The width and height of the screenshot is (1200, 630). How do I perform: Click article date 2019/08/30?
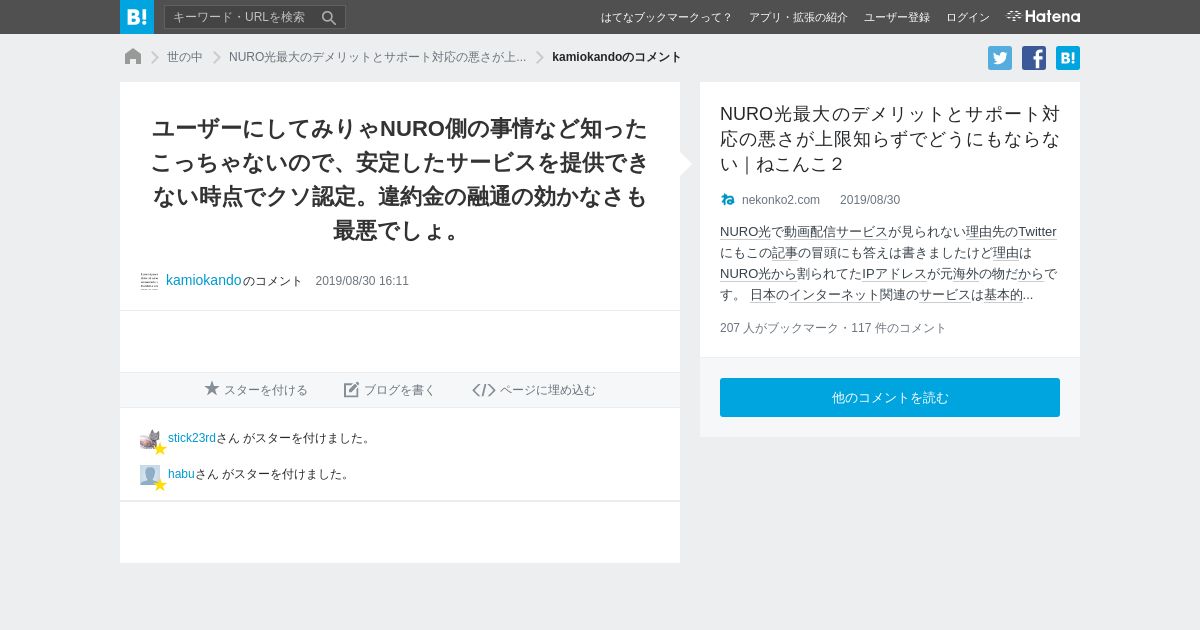click(x=870, y=200)
